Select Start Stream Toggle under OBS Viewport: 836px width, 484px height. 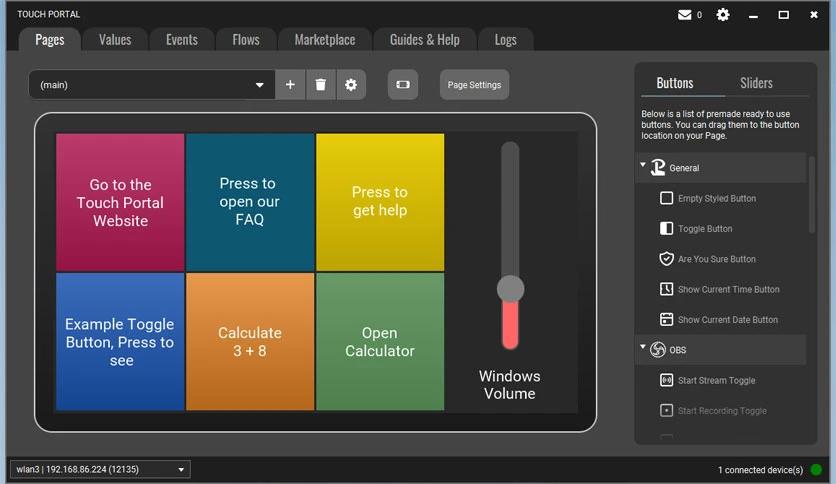coord(716,380)
